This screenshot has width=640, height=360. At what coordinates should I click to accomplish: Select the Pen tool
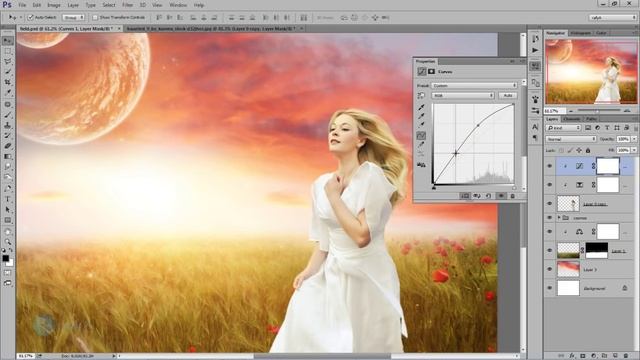pos(8,189)
